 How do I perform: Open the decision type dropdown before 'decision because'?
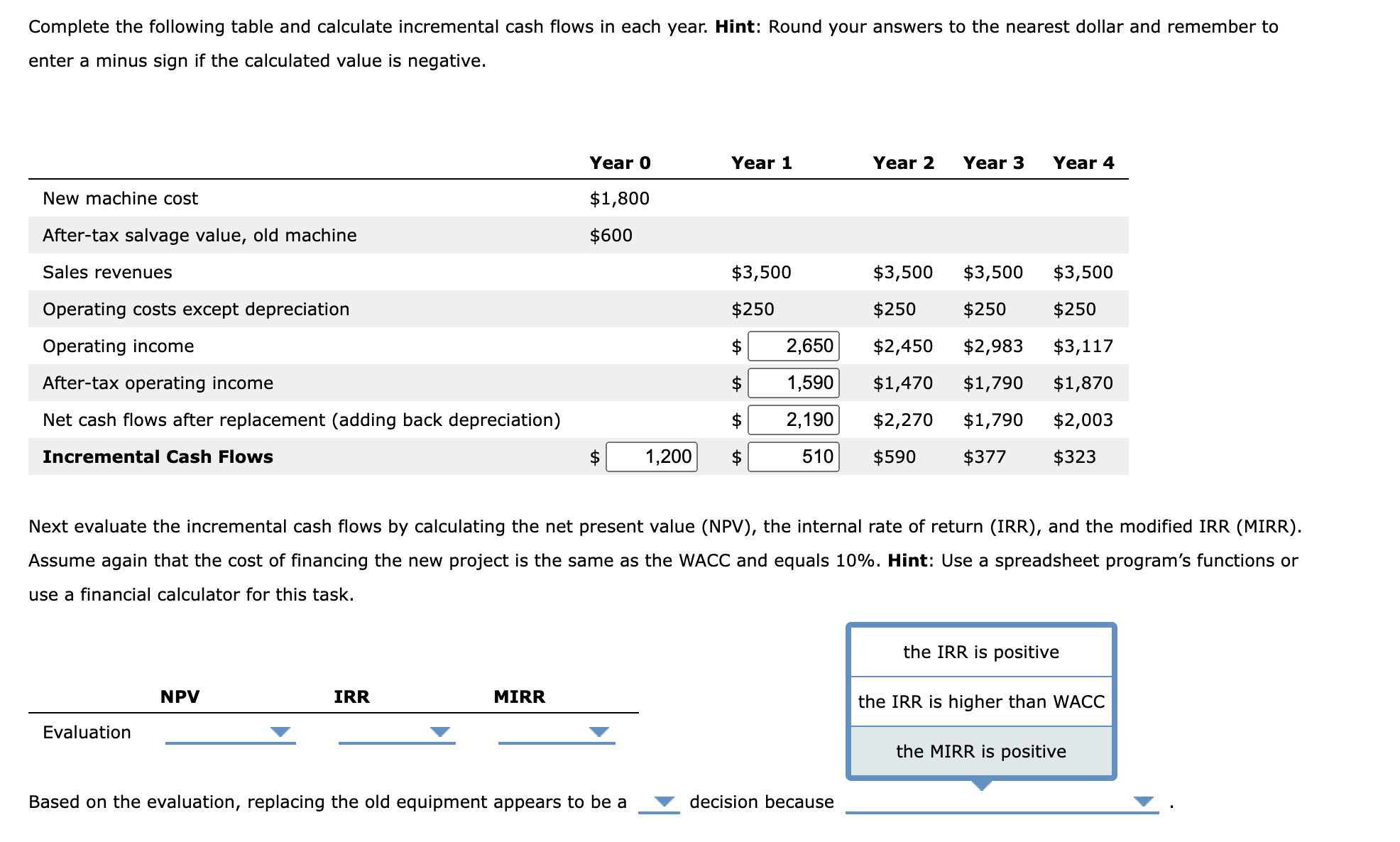click(x=660, y=802)
